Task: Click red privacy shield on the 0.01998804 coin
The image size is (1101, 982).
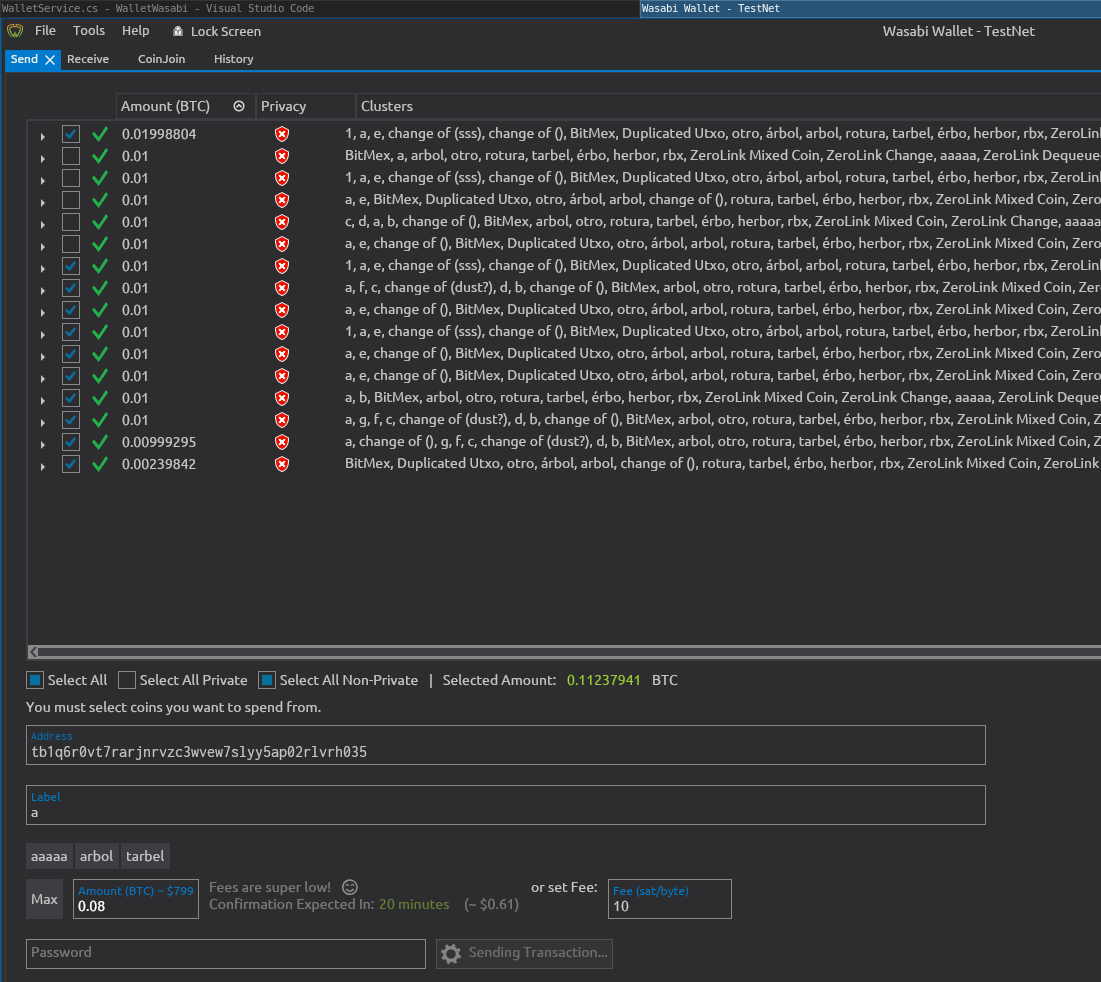Action: coord(282,134)
